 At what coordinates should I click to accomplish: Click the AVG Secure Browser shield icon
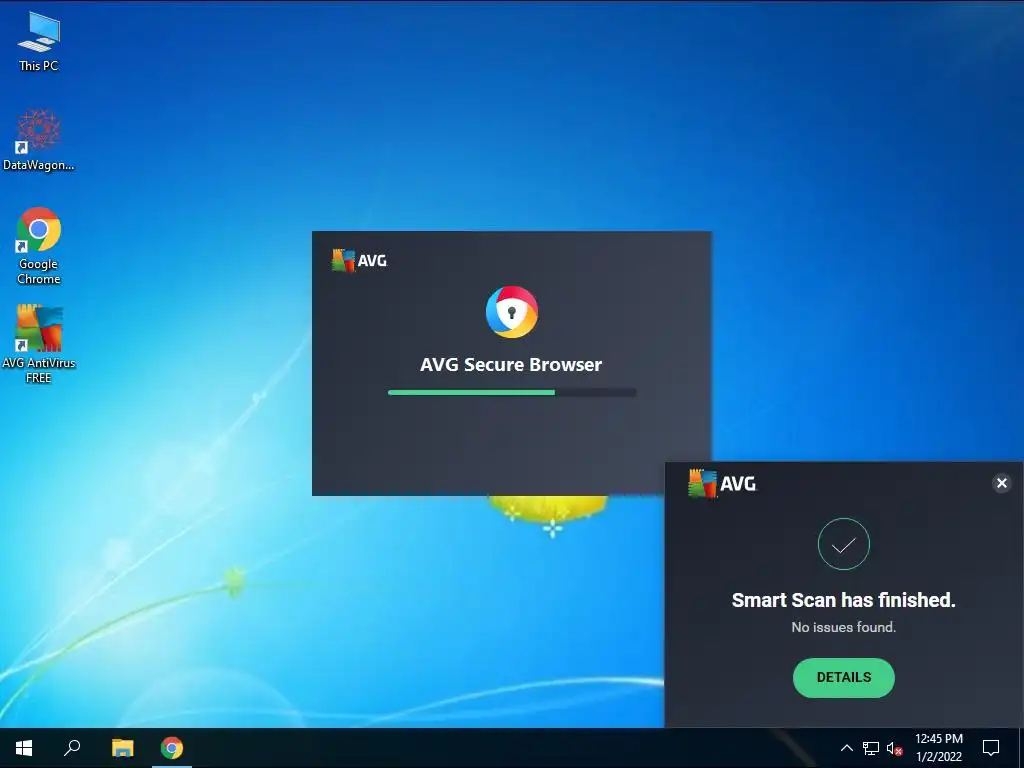(511, 312)
